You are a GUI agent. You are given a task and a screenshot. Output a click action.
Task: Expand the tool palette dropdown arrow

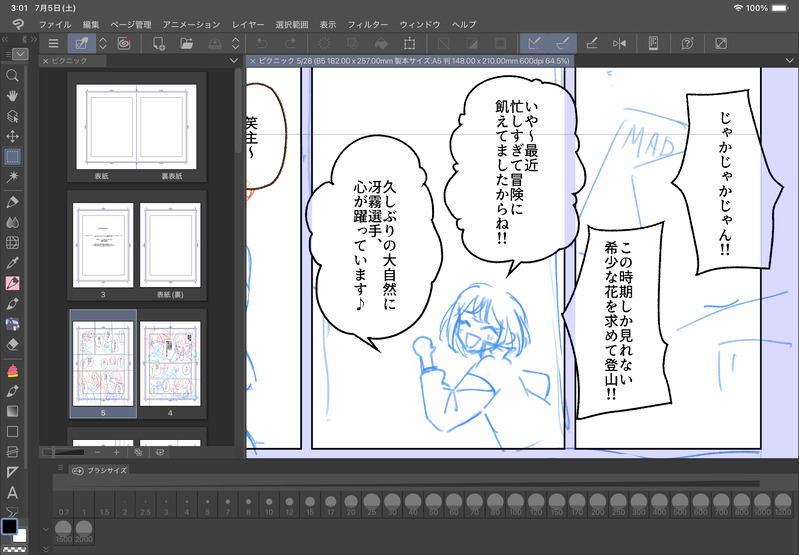[x=20, y=54]
